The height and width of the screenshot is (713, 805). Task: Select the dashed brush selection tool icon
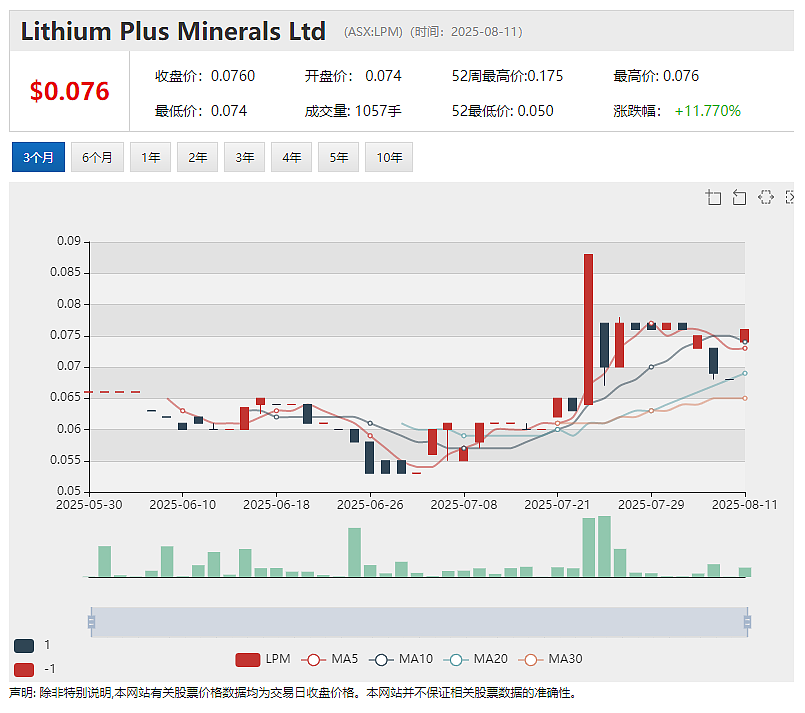point(765,197)
